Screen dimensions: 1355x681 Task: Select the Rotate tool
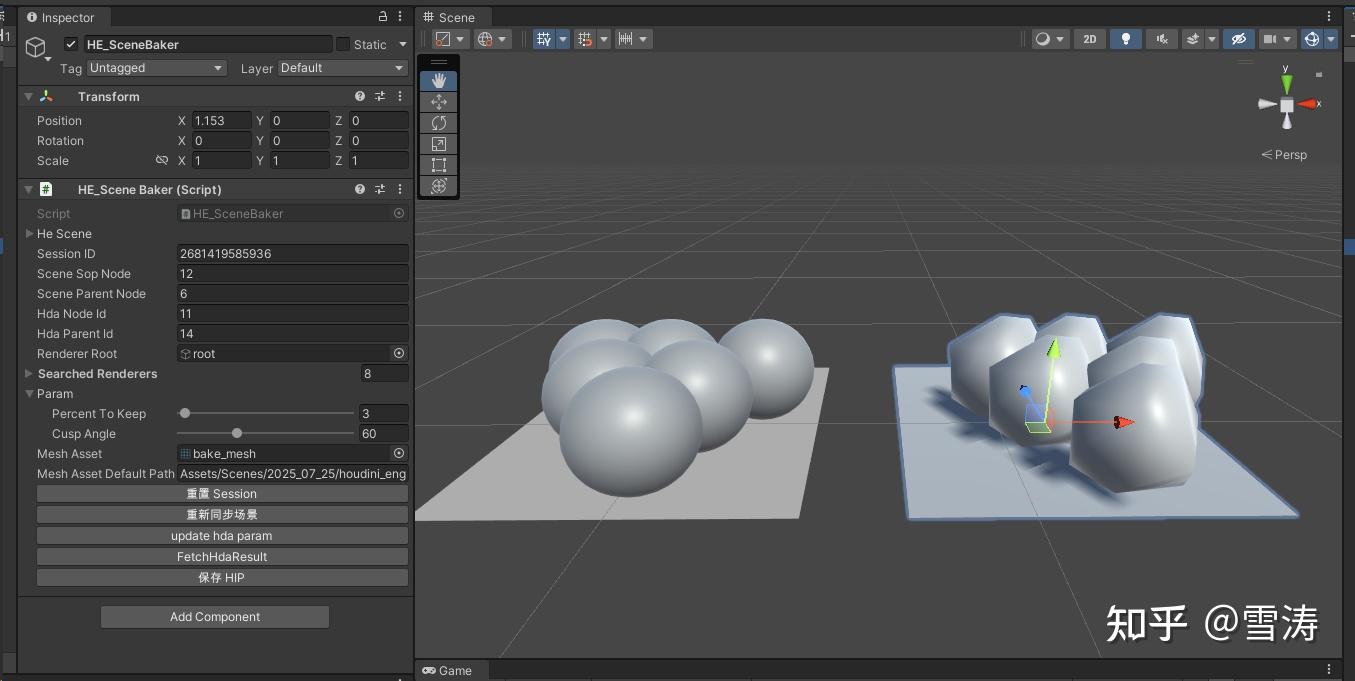coord(438,122)
